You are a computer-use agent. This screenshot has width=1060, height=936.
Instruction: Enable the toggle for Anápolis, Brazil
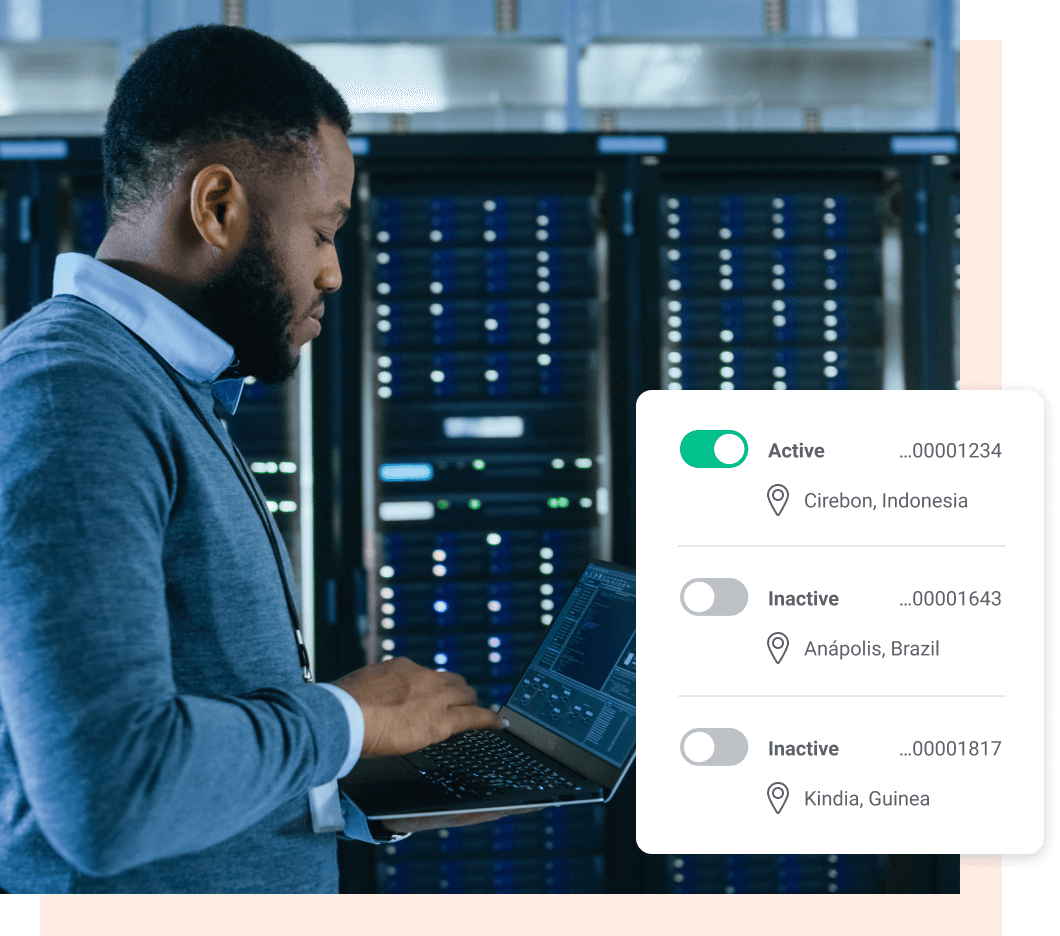pyautogui.click(x=713, y=597)
